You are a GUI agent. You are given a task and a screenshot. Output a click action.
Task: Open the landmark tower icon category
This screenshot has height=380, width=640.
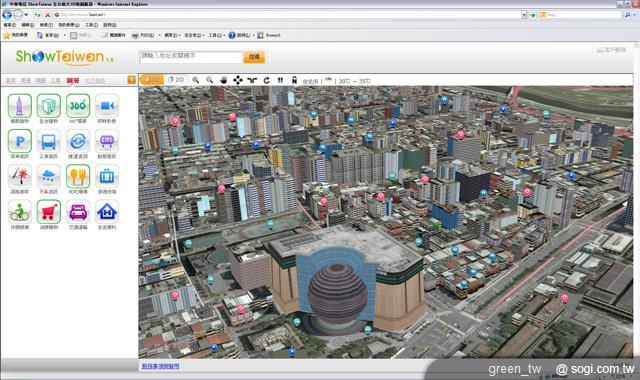[x=20, y=106]
